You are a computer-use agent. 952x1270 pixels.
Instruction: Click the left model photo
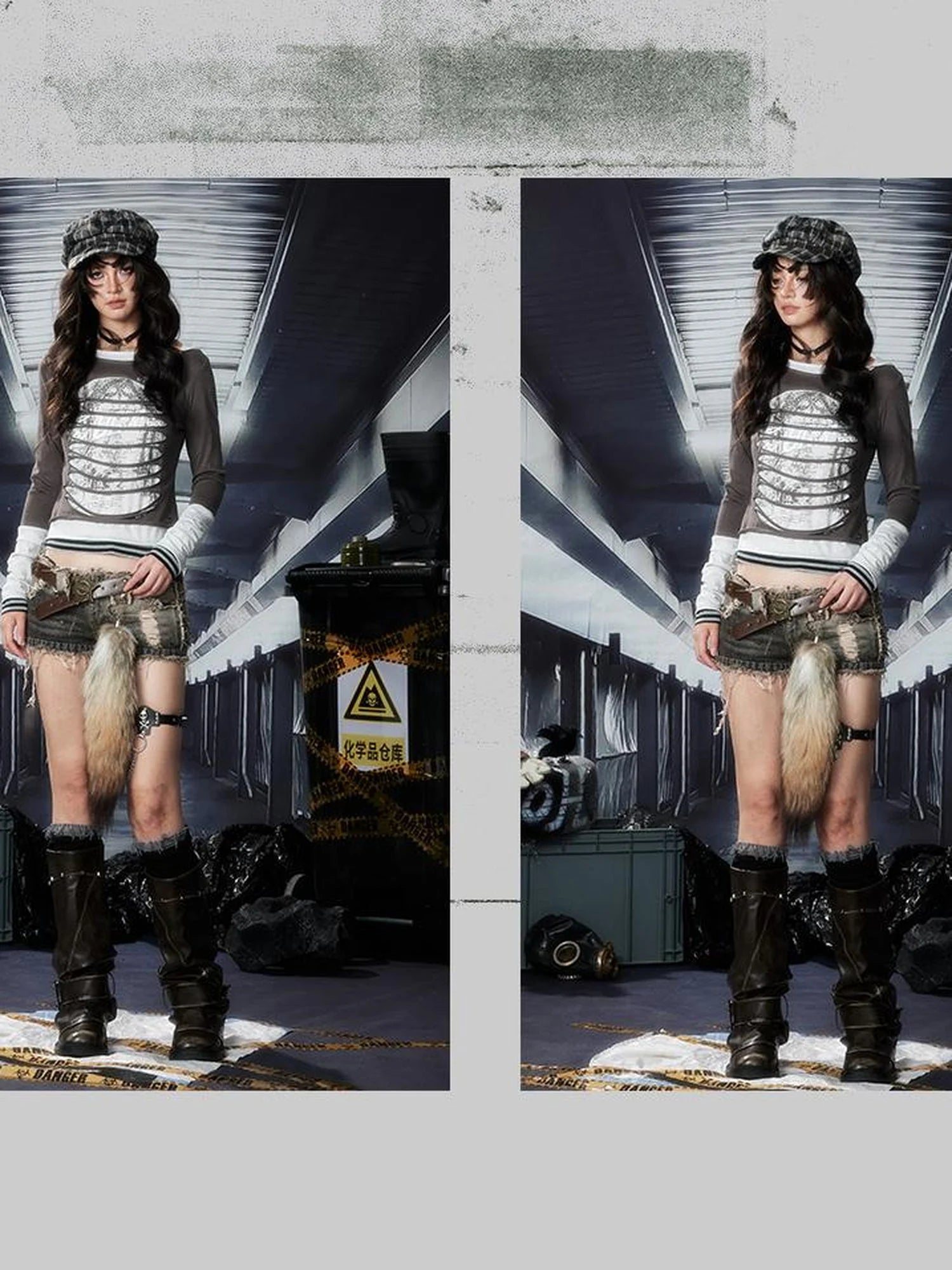tap(225, 635)
